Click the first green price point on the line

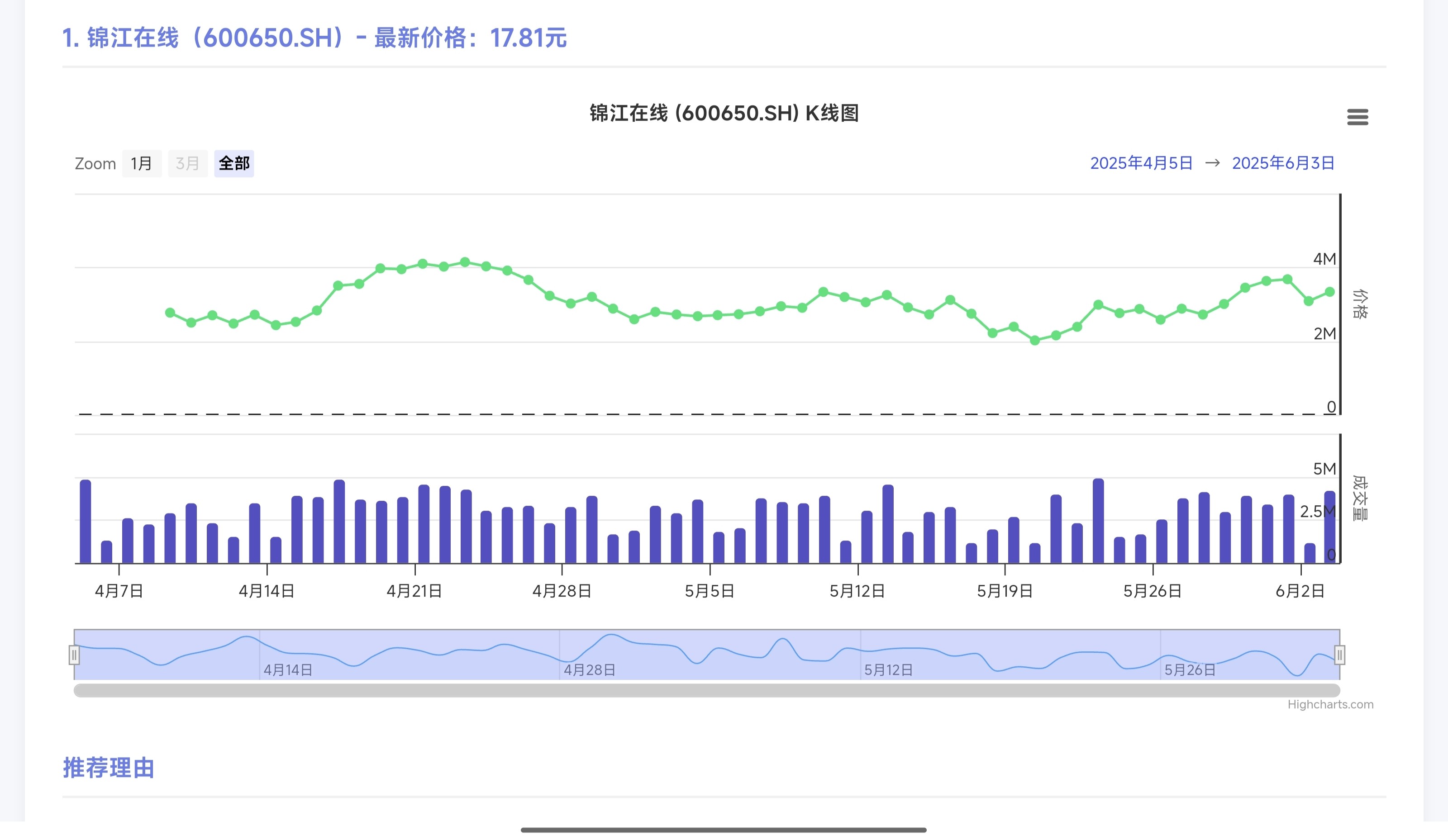pos(170,313)
